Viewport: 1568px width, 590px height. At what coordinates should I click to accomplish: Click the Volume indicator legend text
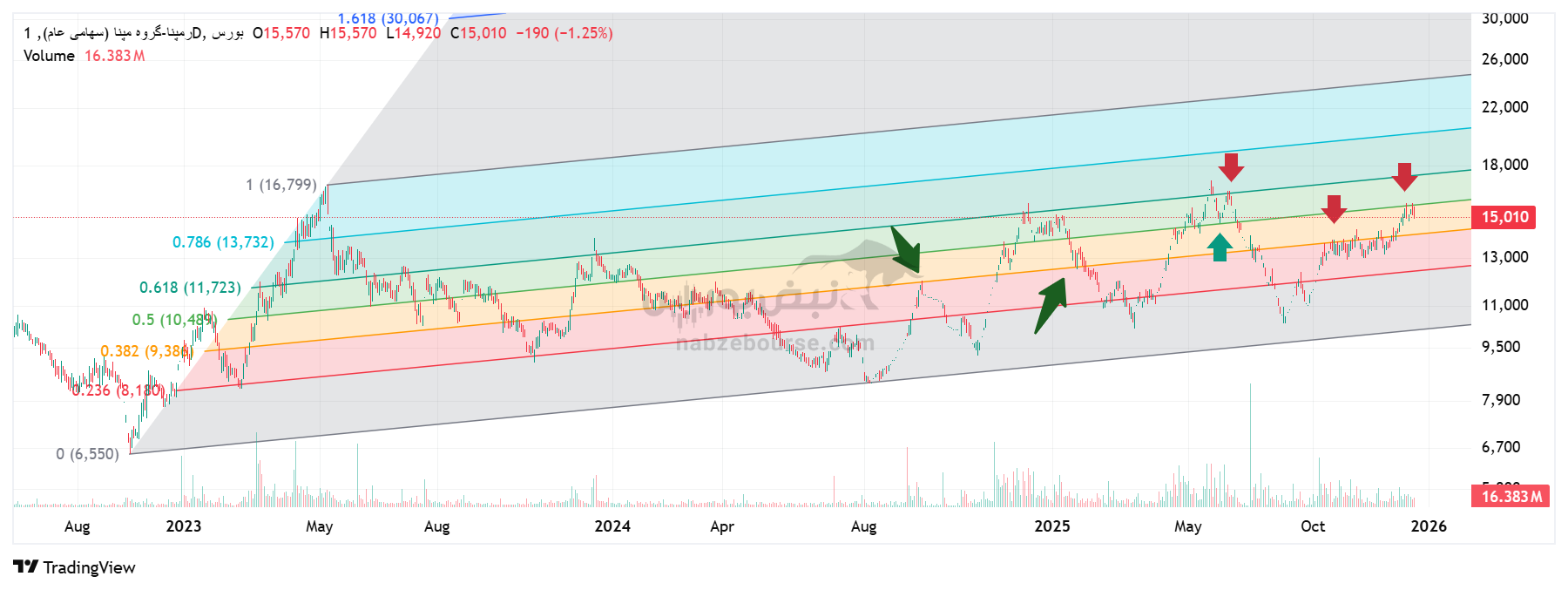(49, 56)
